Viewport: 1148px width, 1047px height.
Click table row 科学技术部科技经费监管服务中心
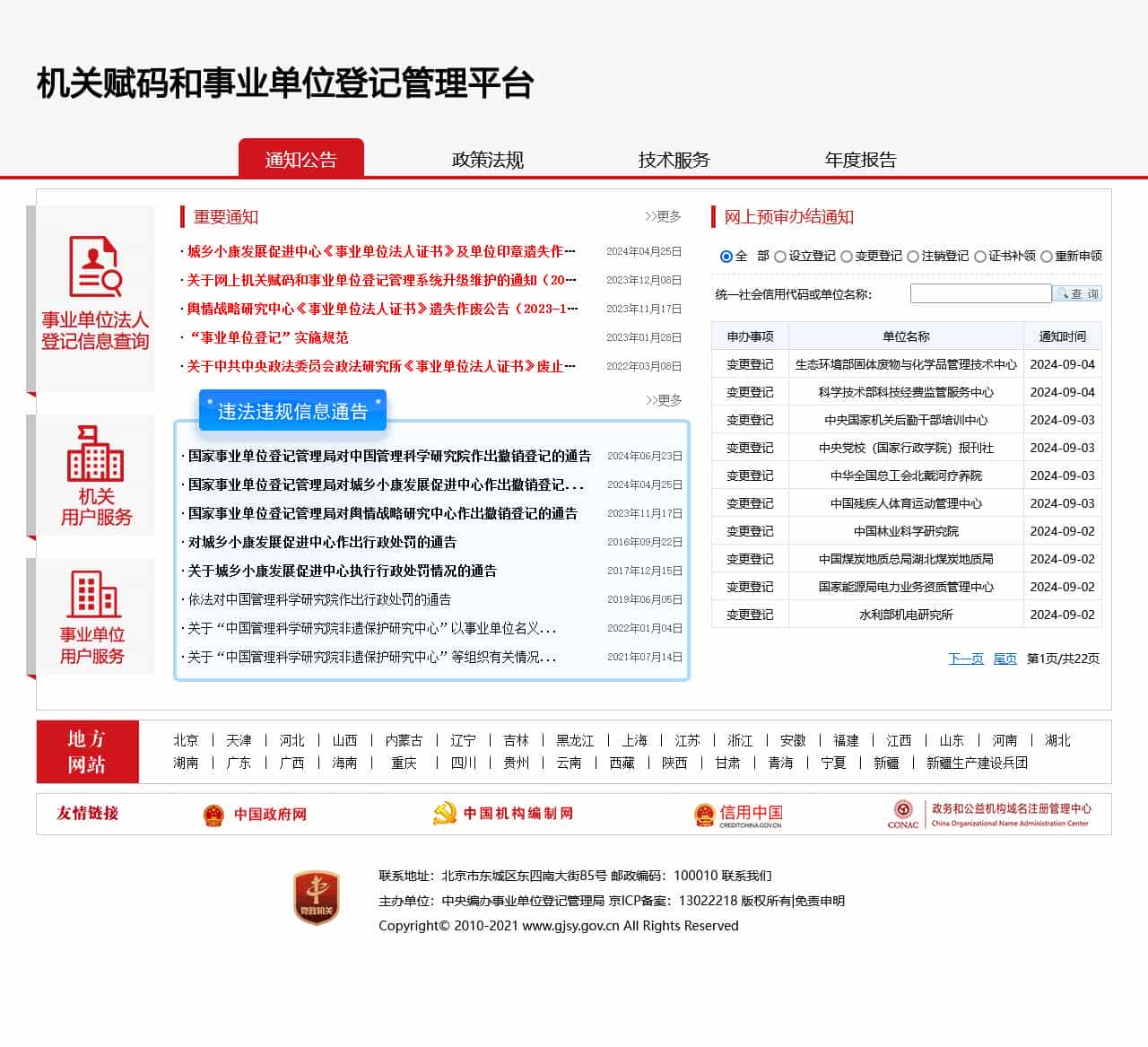[906, 392]
